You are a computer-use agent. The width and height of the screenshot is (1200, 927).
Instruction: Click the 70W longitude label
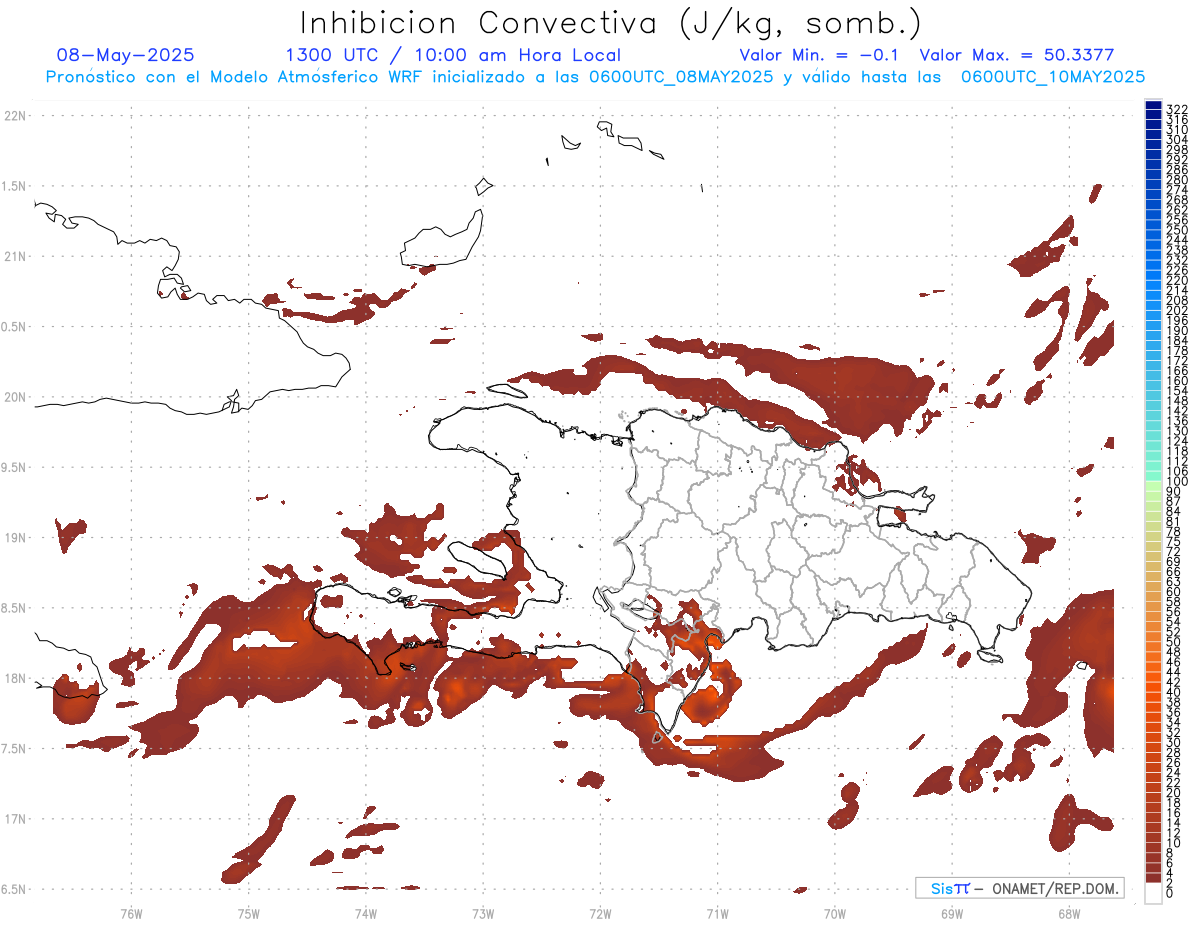click(x=834, y=913)
